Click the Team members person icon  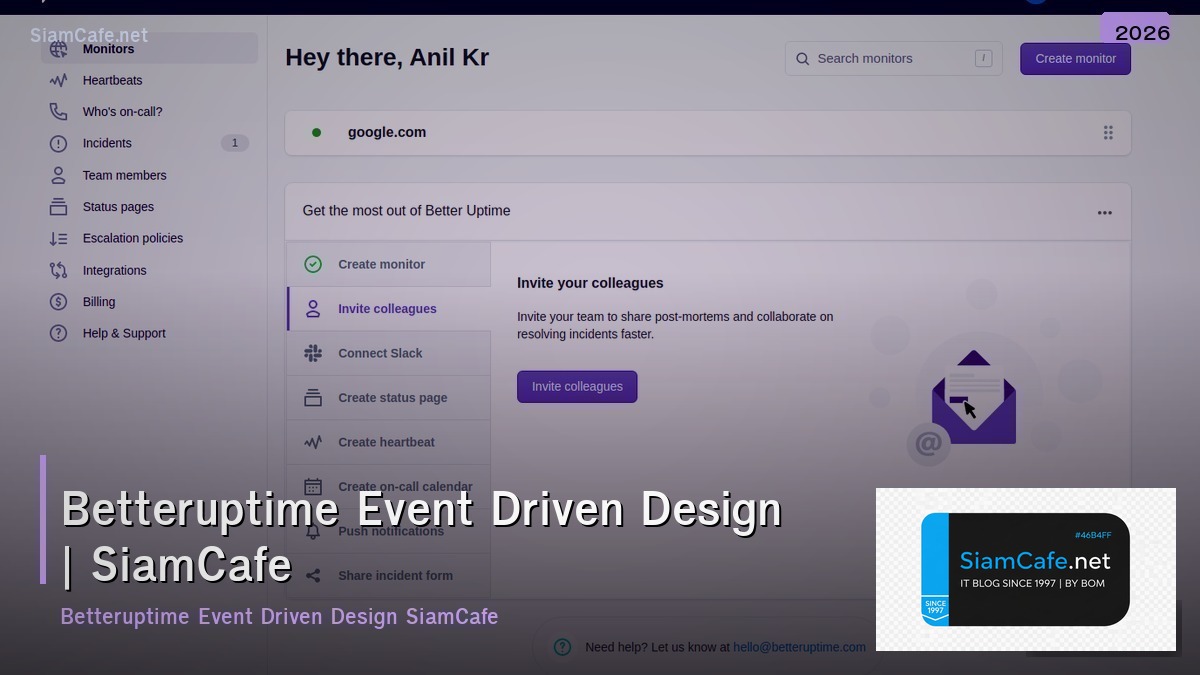60,175
